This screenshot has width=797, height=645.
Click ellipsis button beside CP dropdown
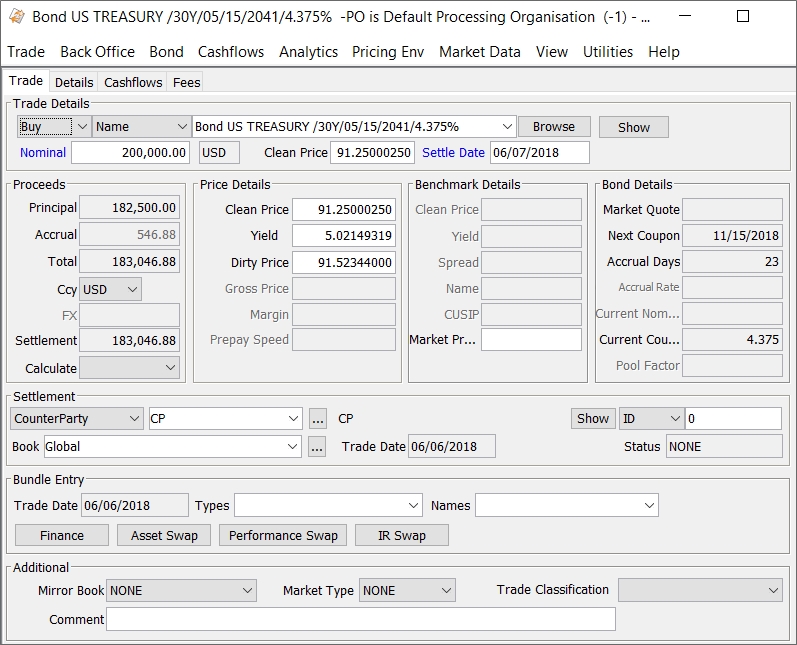point(318,419)
